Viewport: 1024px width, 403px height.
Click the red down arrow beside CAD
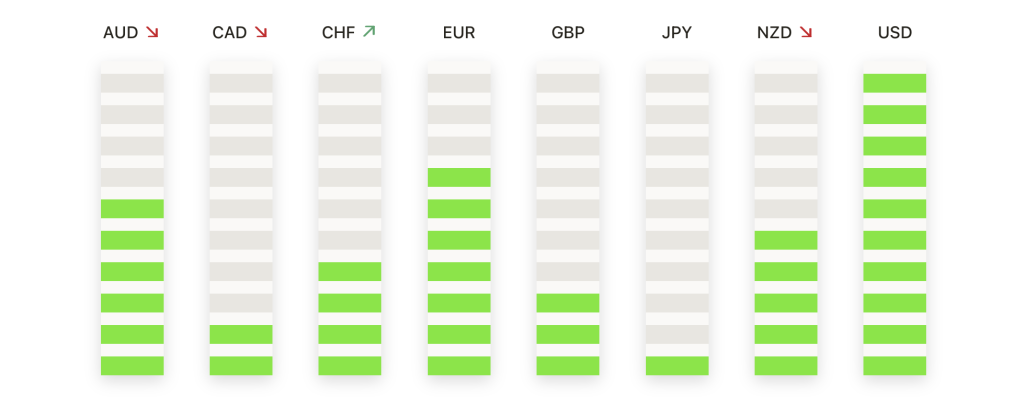[261, 32]
